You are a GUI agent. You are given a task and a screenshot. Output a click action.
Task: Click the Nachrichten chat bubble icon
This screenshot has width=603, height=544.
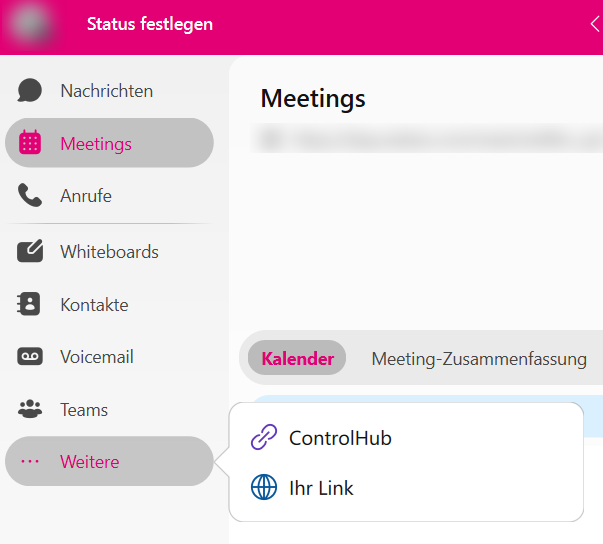(30, 91)
